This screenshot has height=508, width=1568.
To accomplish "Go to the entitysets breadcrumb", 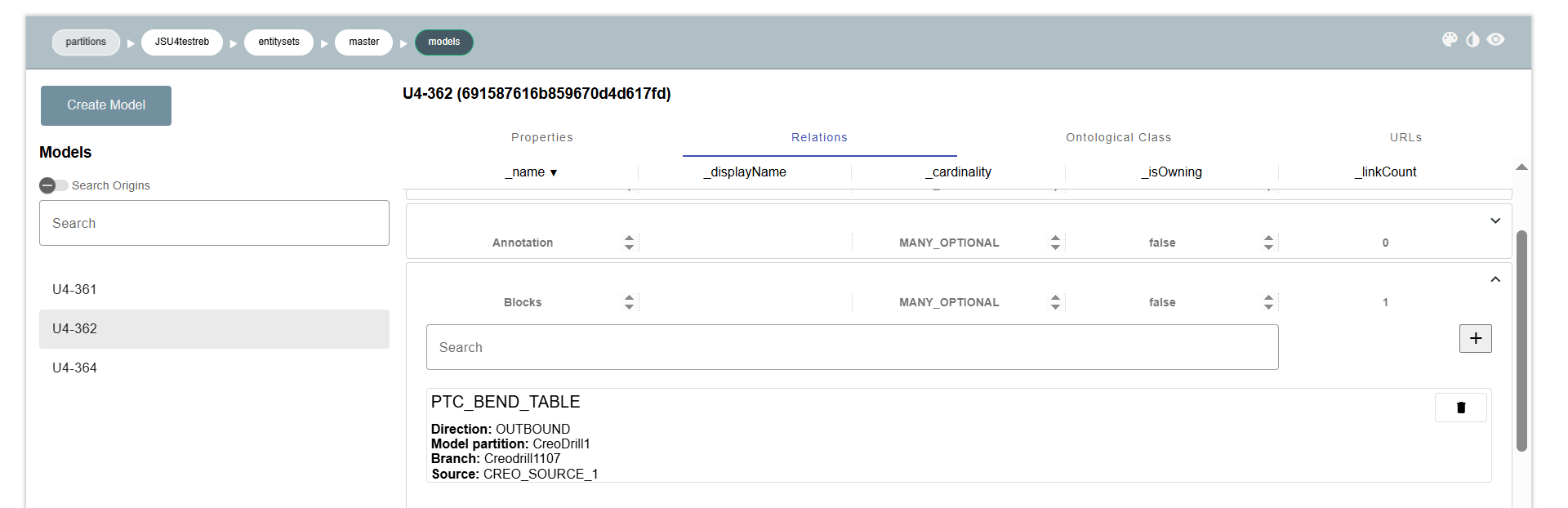I will click(x=278, y=42).
